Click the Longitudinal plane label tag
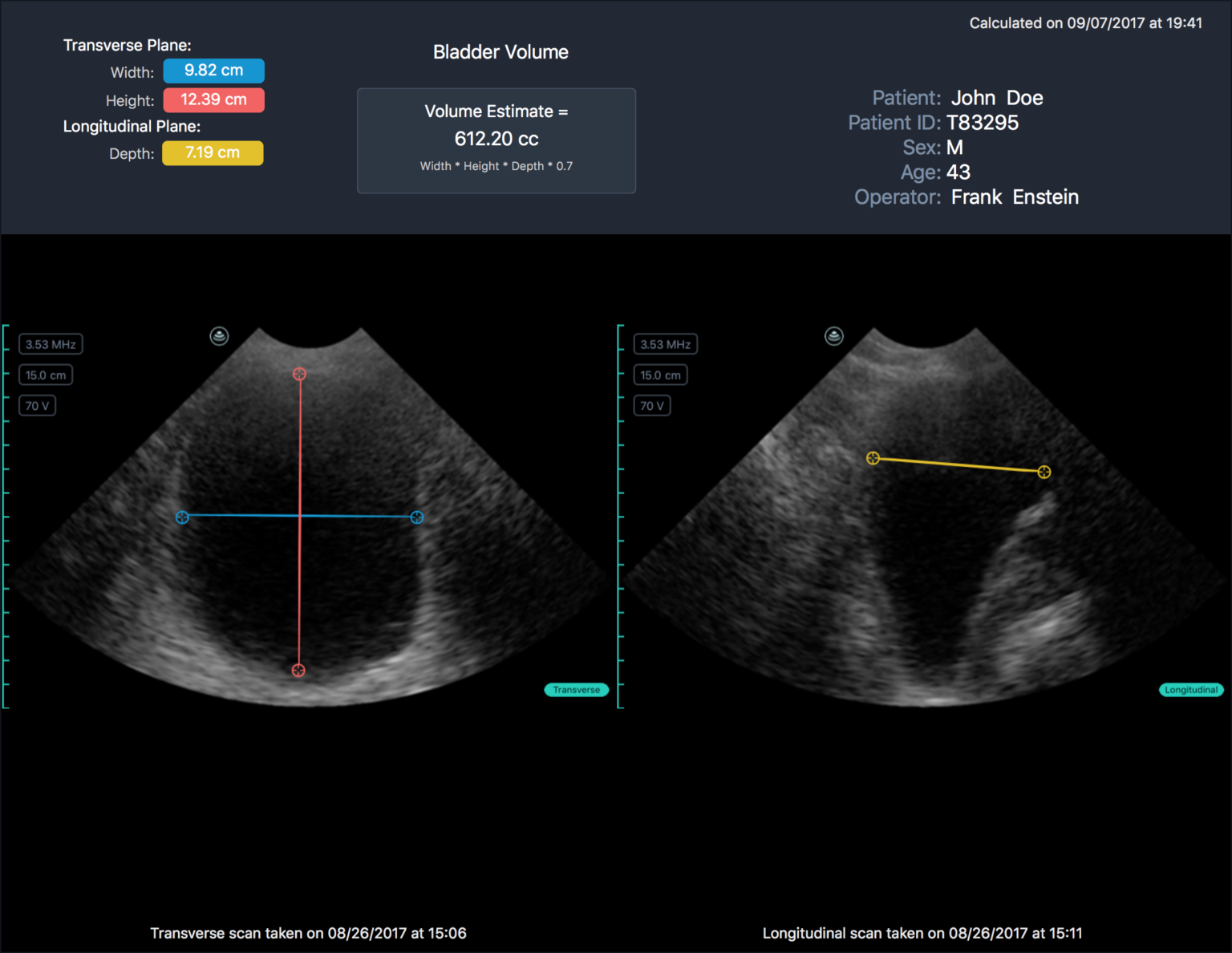Viewport: 1232px width, 953px height. click(1191, 690)
